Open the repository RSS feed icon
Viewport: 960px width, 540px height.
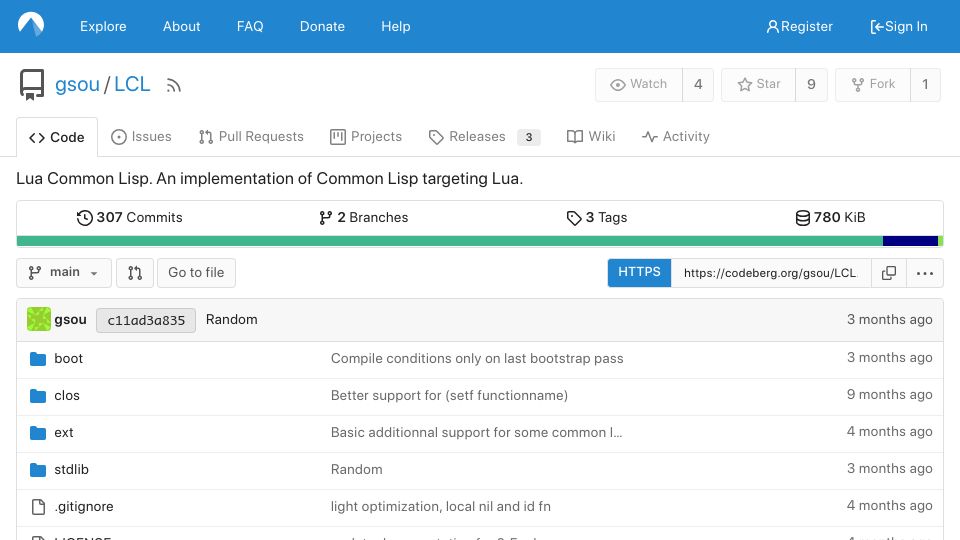coord(173,85)
